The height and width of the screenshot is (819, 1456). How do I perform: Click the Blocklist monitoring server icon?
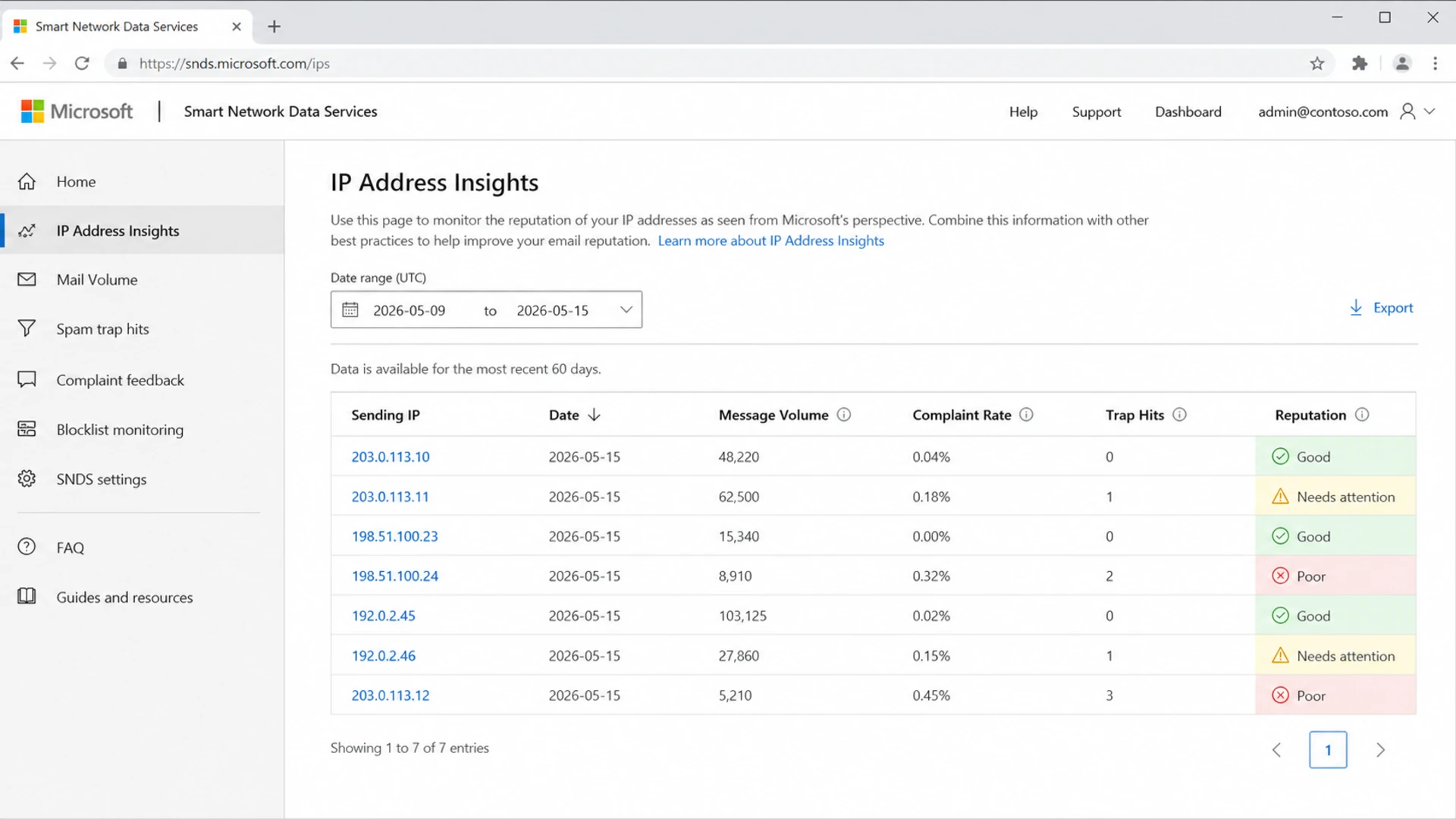(x=27, y=429)
